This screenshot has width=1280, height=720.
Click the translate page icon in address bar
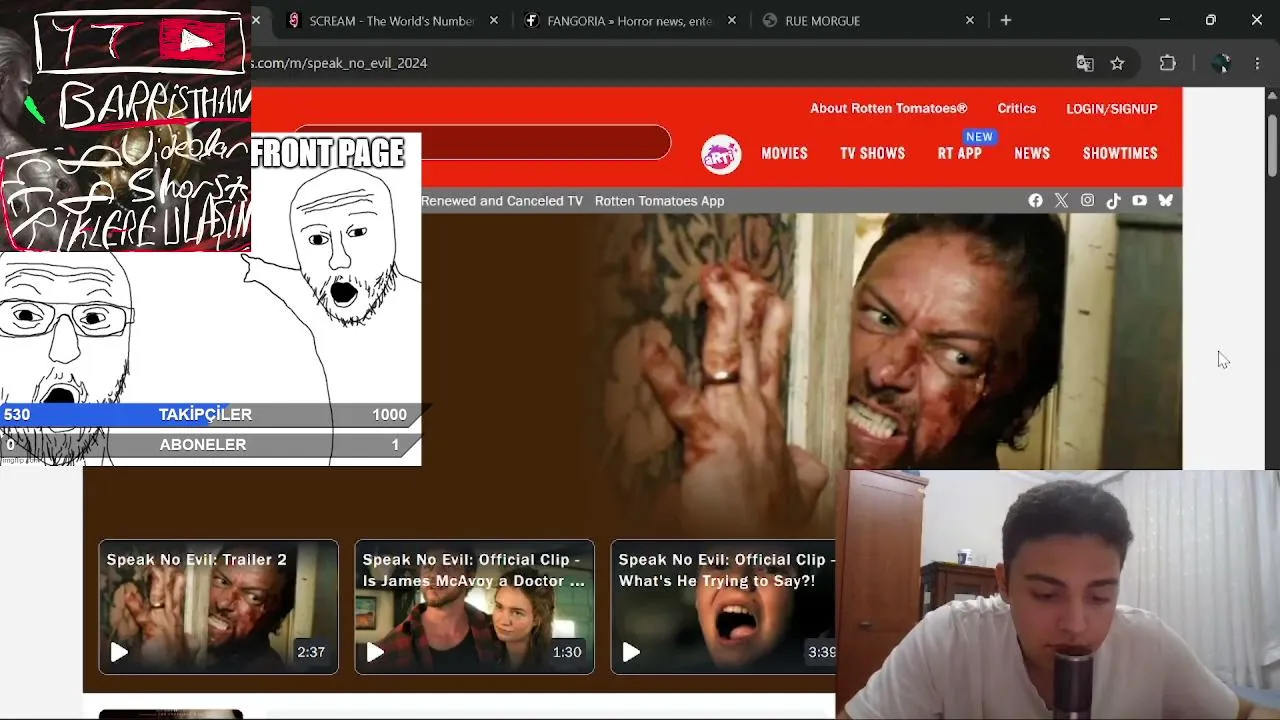1085,63
